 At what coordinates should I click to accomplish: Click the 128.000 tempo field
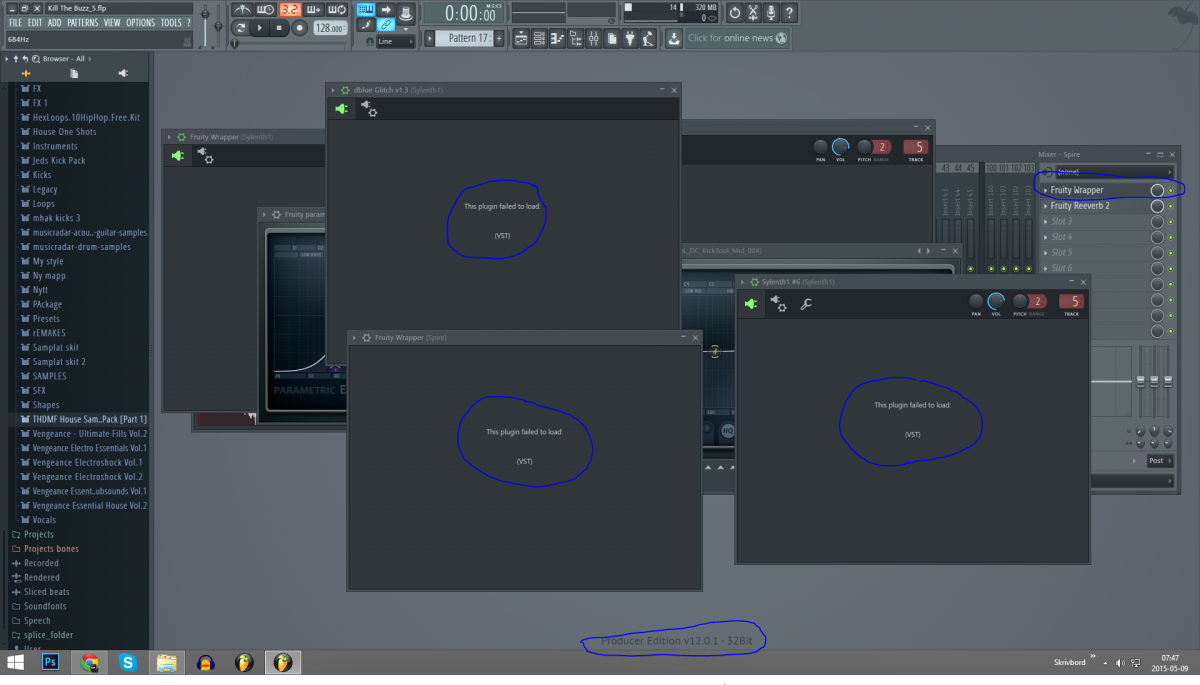[x=330, y=28]
